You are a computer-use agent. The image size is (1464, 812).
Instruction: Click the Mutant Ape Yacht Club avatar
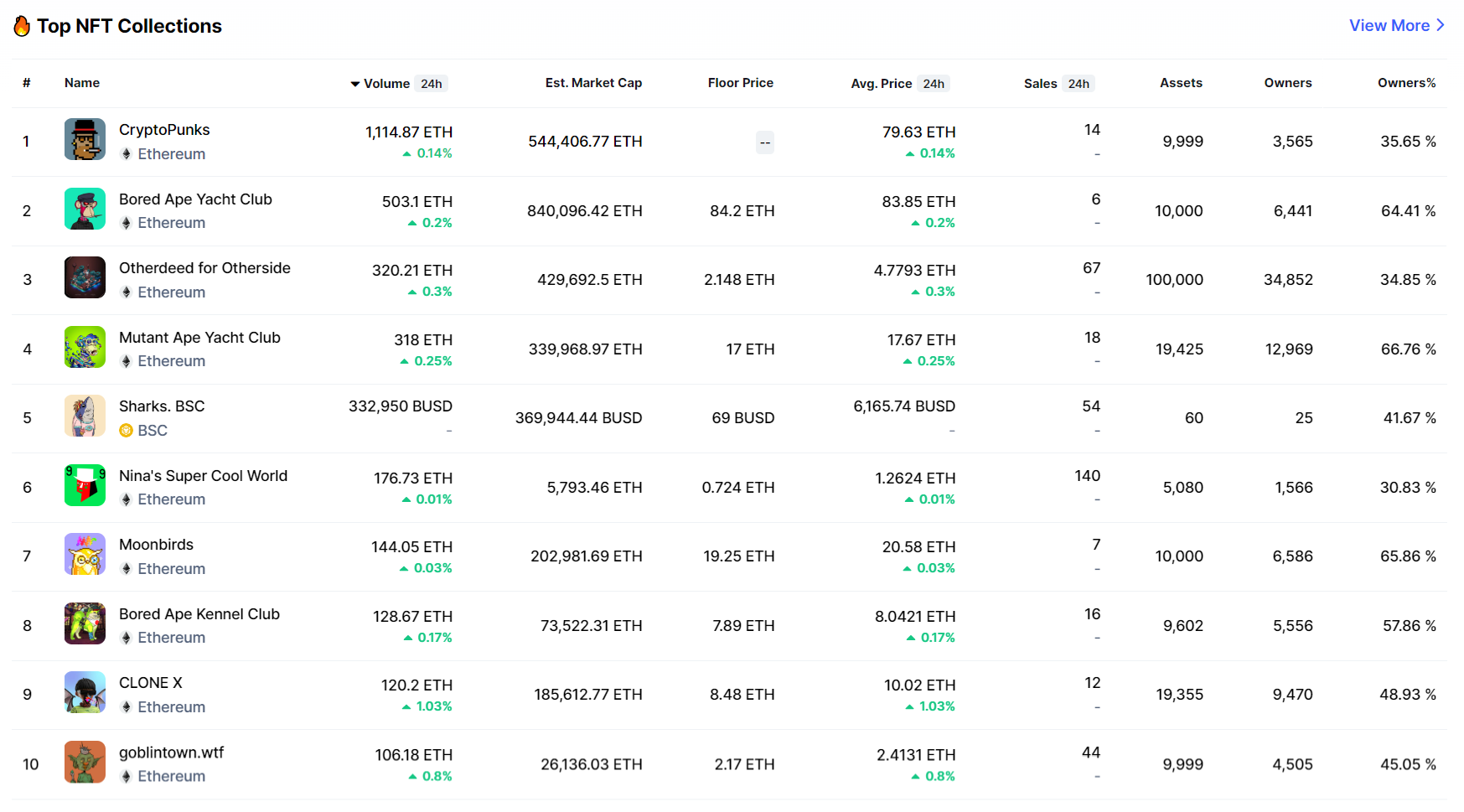pos(85,347)
